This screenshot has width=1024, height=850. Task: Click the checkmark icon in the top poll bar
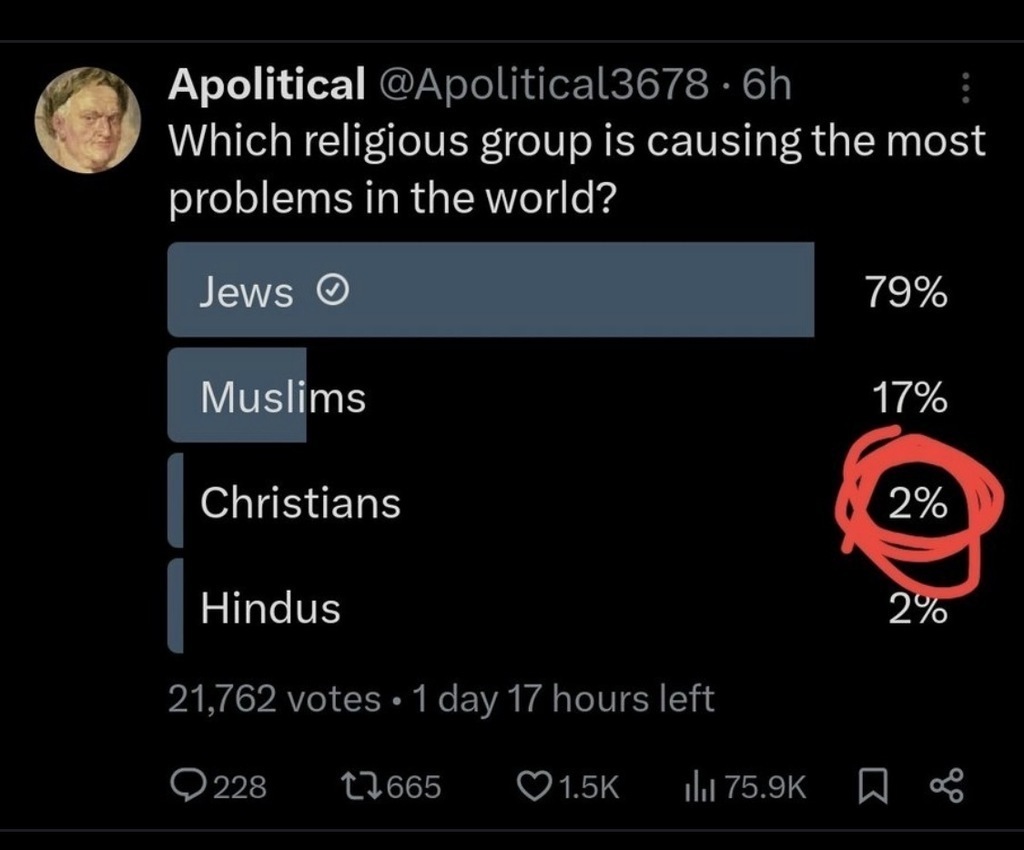pos(331,292)
